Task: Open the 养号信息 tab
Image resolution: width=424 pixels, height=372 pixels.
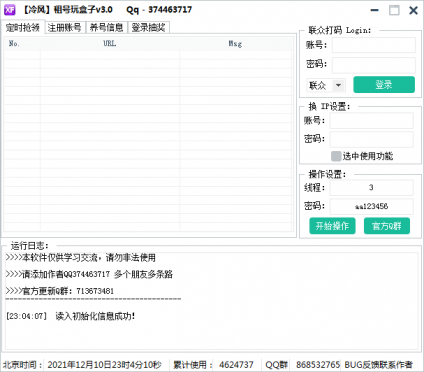Action: (x=107, y=27)
